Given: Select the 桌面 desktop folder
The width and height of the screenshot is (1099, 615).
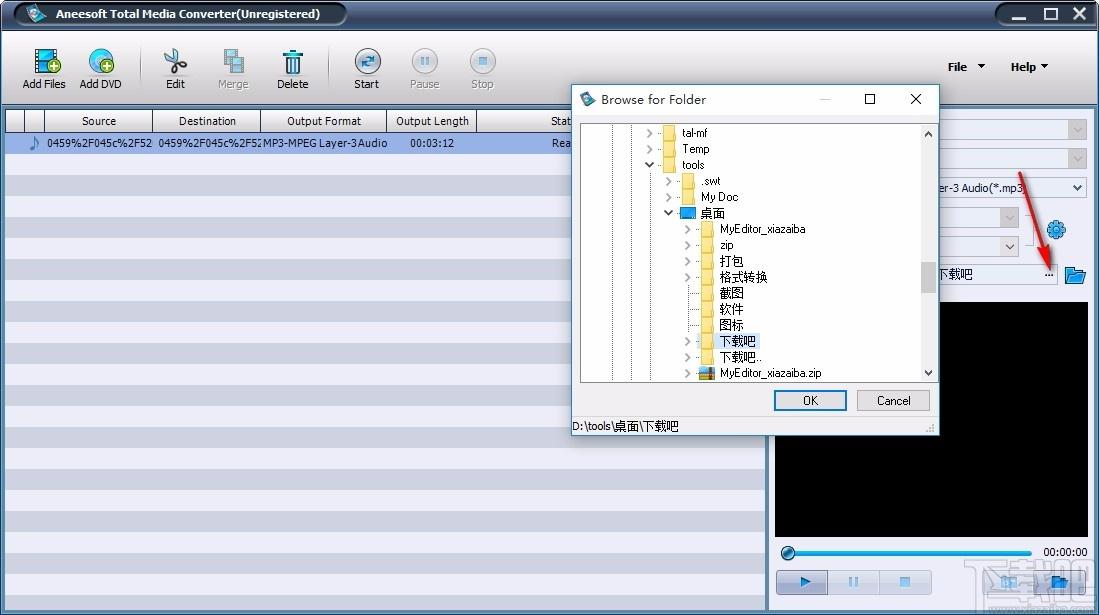Looking at the screenshot, I should tap(713, 213).
